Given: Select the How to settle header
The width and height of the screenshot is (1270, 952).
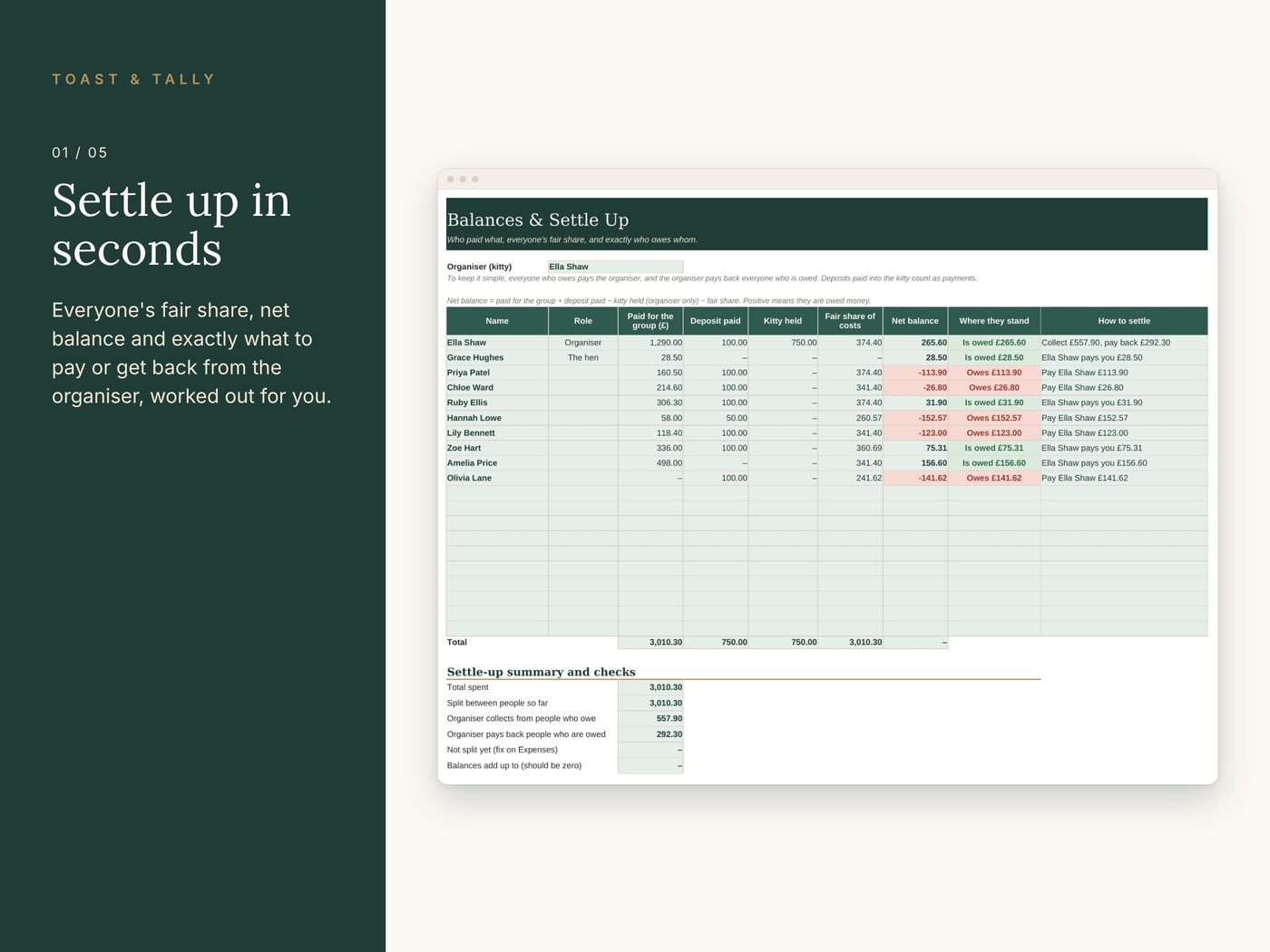Looking at the screenshot, I should point(1124,321).
